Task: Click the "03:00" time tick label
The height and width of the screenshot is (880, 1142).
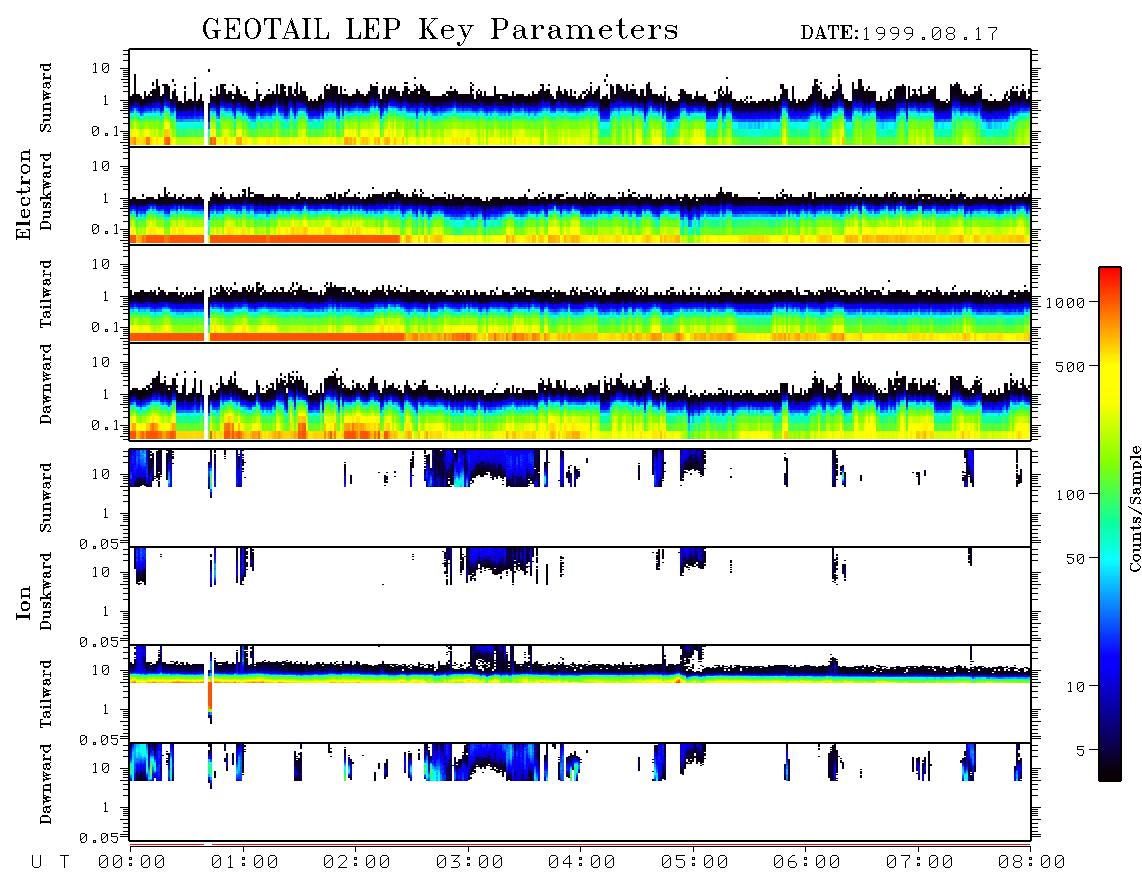Action: click(470, 862)
